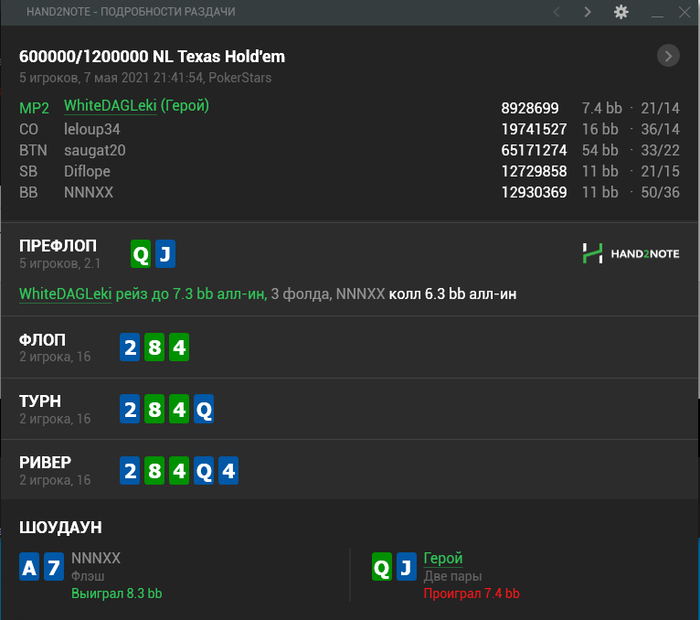Click the ШОУДАУН heading

point(60,527)
